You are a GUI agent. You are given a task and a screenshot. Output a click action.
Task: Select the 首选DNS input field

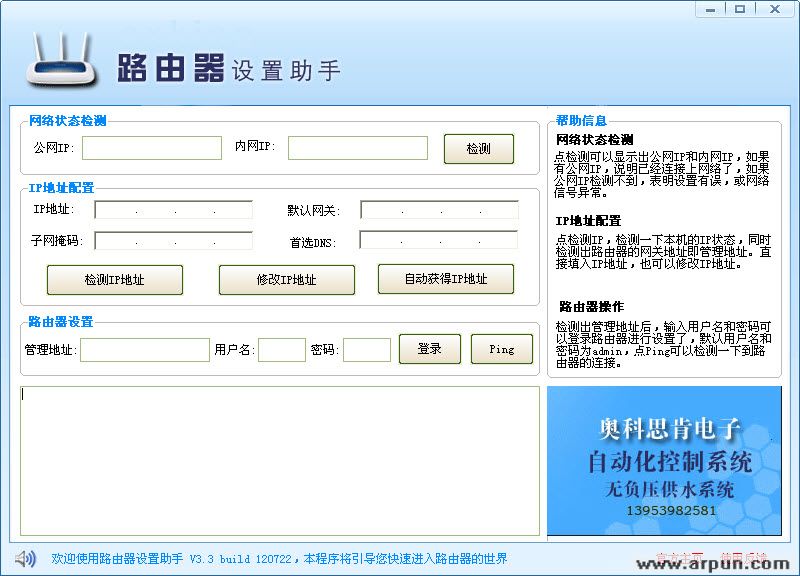[439, 241]
